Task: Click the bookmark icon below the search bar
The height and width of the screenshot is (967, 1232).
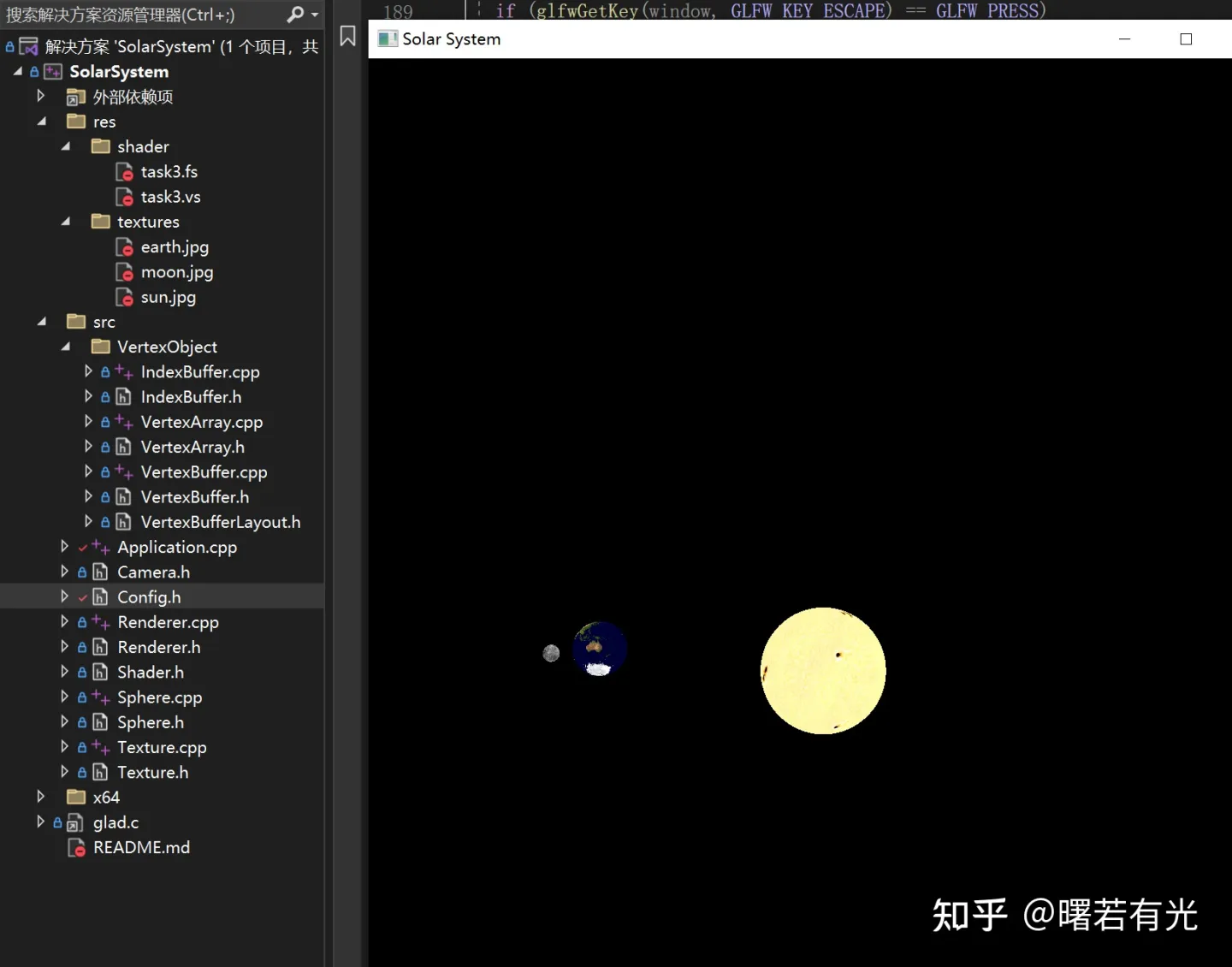Action: coord(346,37)
